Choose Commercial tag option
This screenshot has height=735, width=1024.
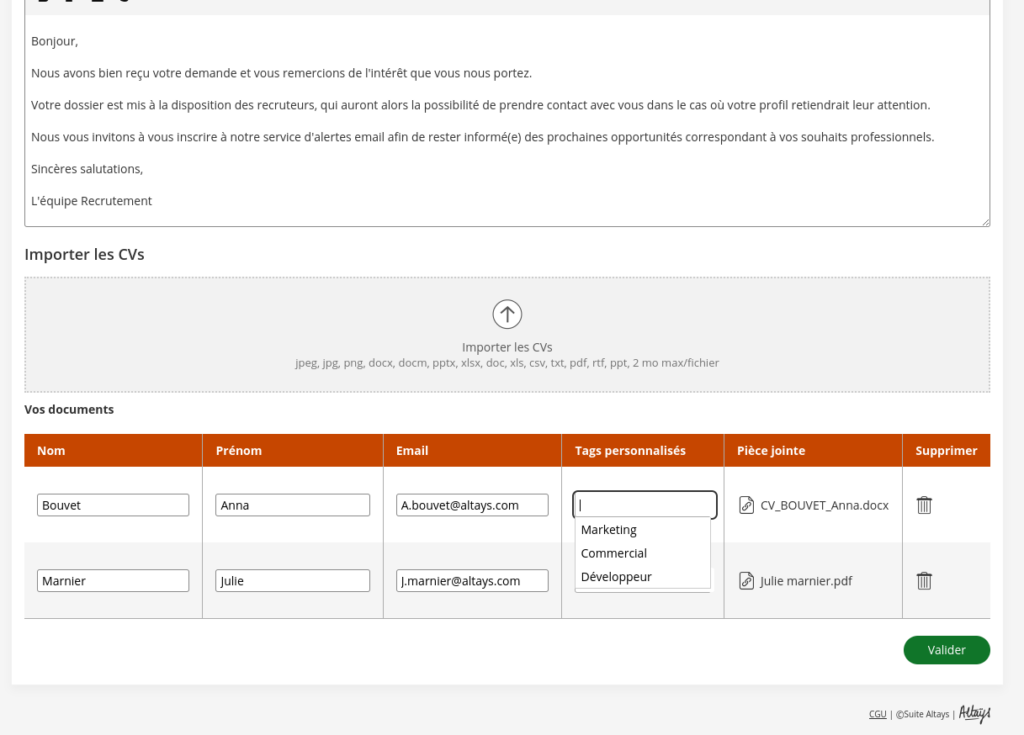[x=613, y=553]
